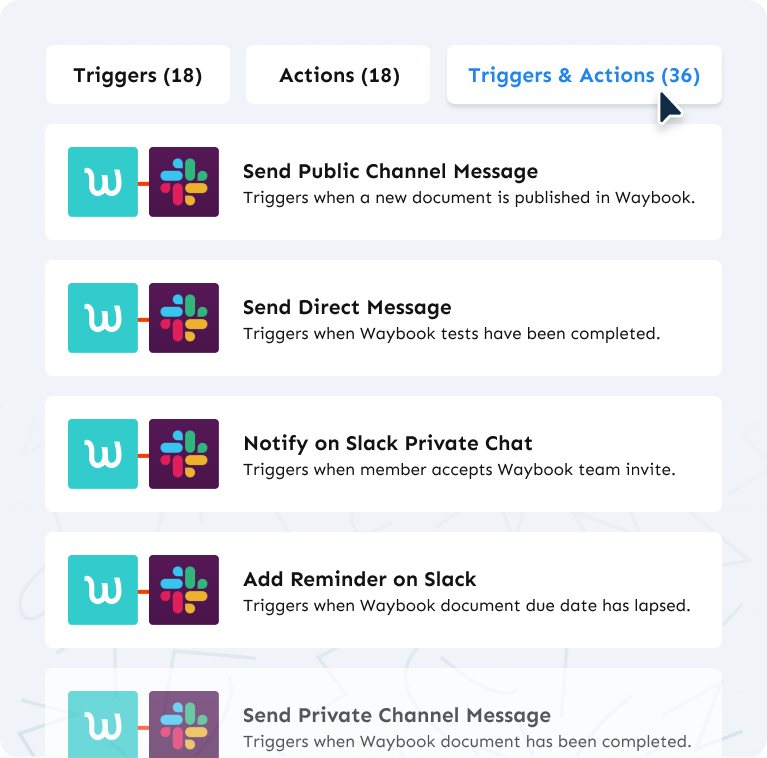Select the Triggers & Actions (36) tab
Screen dimensions: 767x758
(x=584, y=75)
